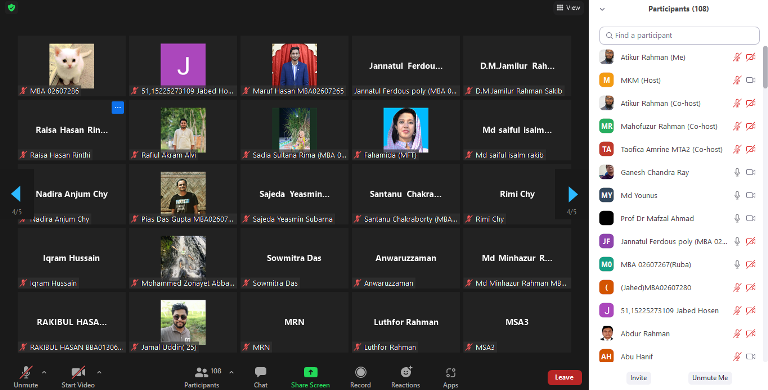
Task: Expand participants options arrow in toolbar
Action: click(x=231, y=373)
